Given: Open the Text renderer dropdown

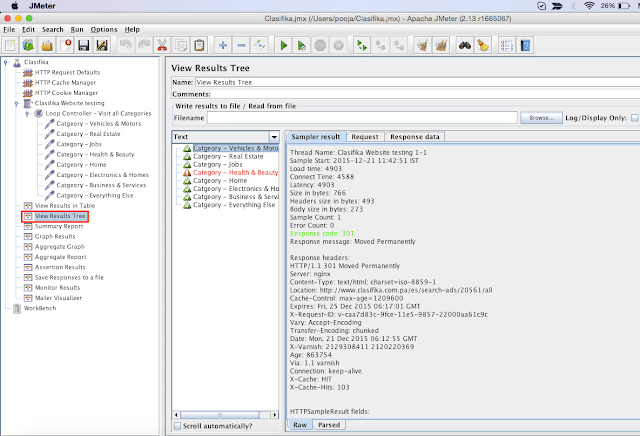Looking at the screenshot, I should (274, 136).
